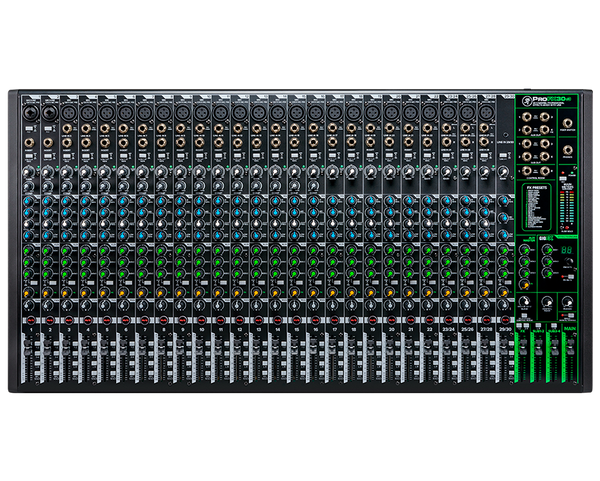Image resolution: width=600 pixels, height=481 pixels.
Task: Click the foot switch jack
Action: click(567, 123)
